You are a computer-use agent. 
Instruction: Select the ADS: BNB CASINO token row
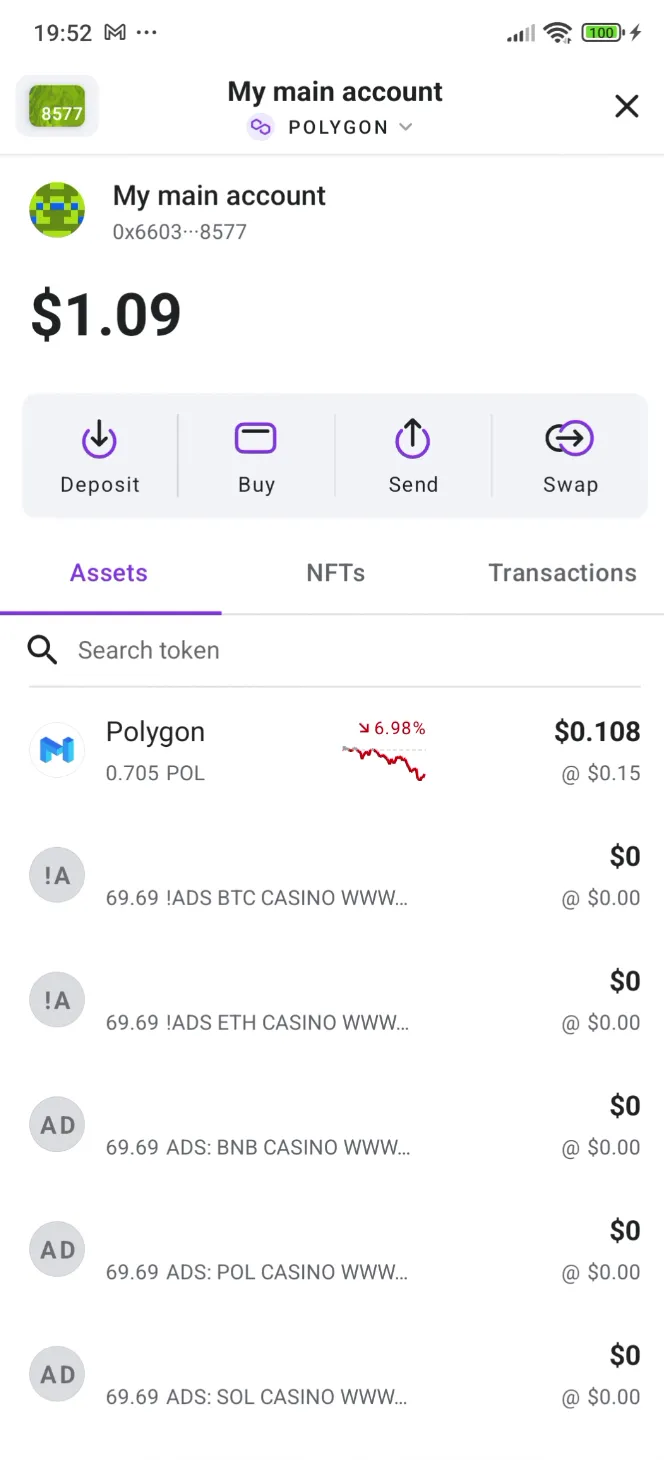[250, 1125]
